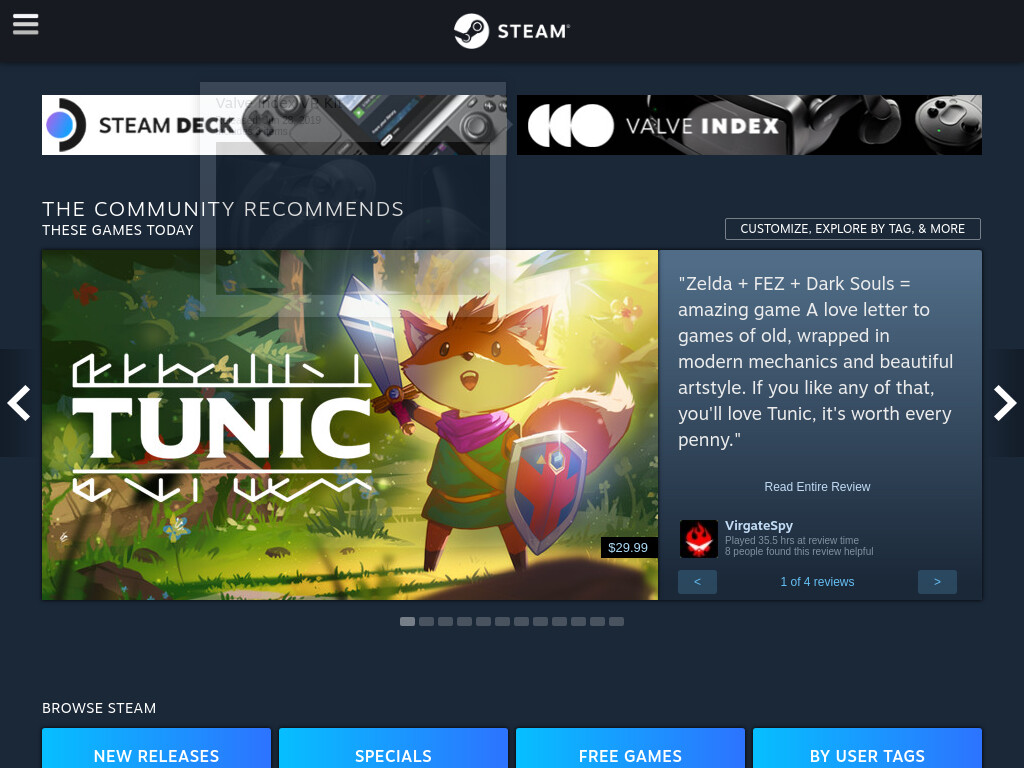This screenshot has height=768, width=1024.
Task: Select the last carousel page dot
Action: [x=616, y=622]
